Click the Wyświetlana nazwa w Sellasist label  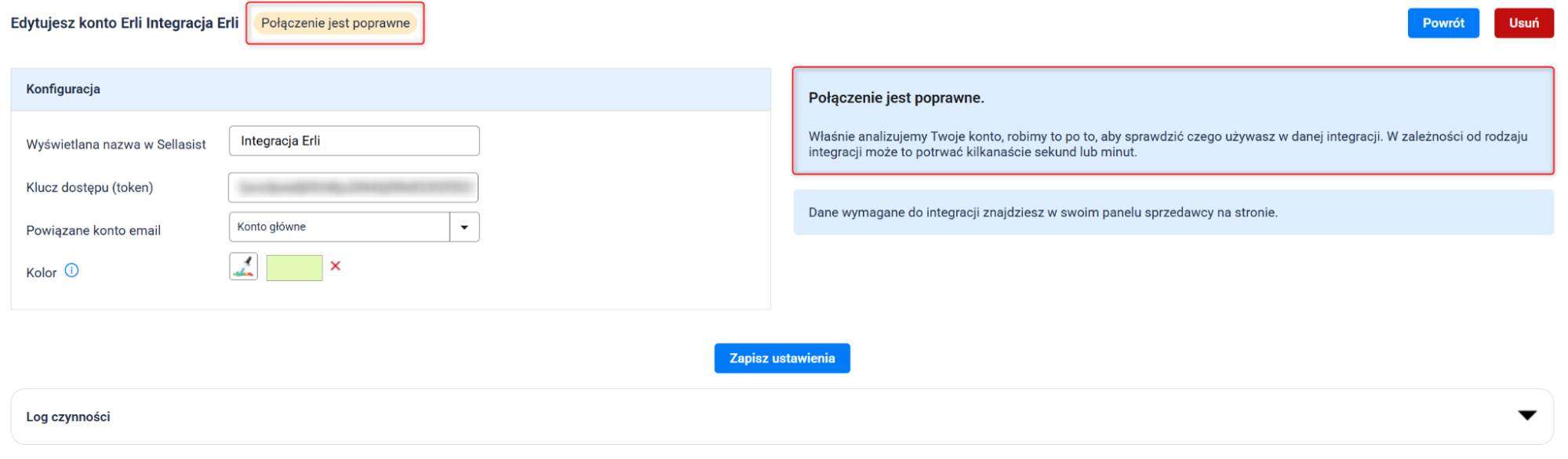(116, 144)
